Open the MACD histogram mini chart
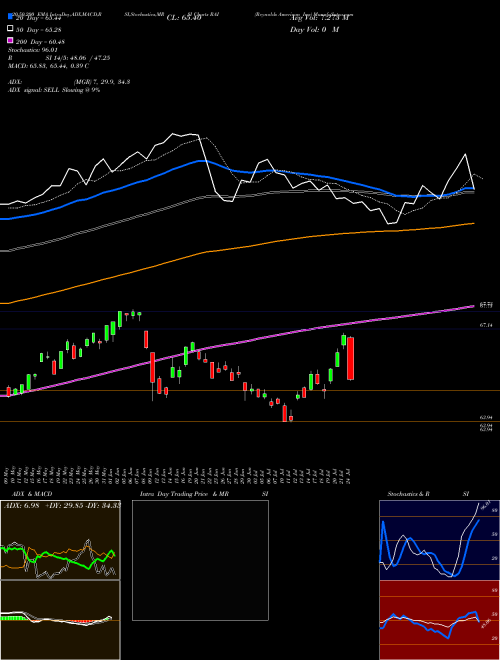Image resolution: width=500 pixels, height=660 pixels. (x=60, y=620)
